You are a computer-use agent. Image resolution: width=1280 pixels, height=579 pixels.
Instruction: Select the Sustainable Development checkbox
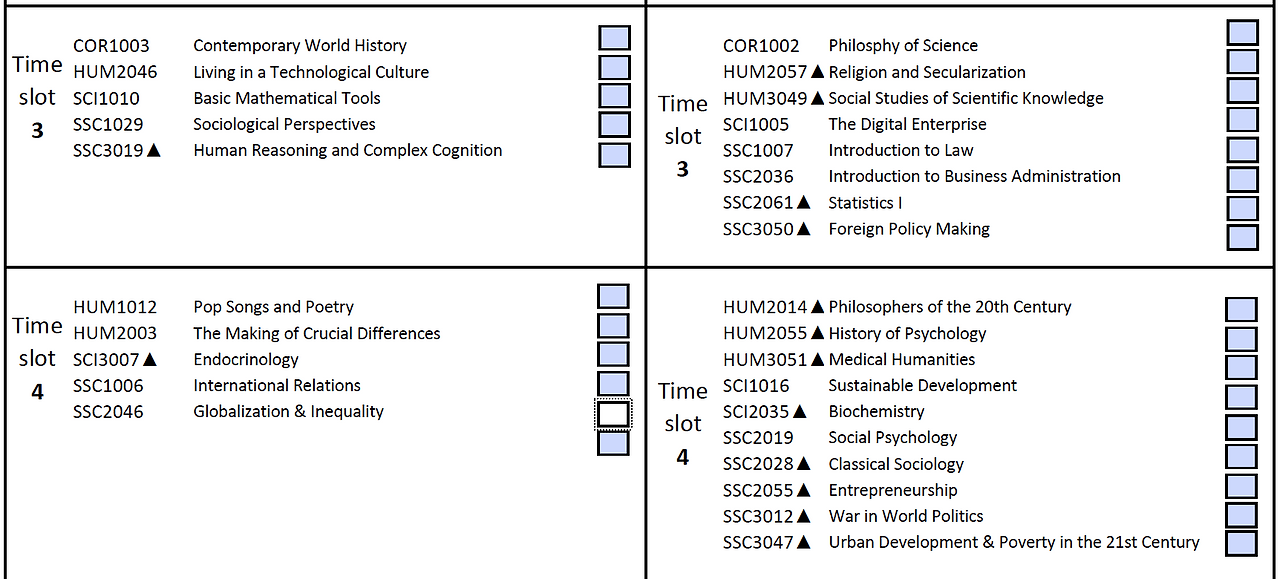(x=1241, y=397)
